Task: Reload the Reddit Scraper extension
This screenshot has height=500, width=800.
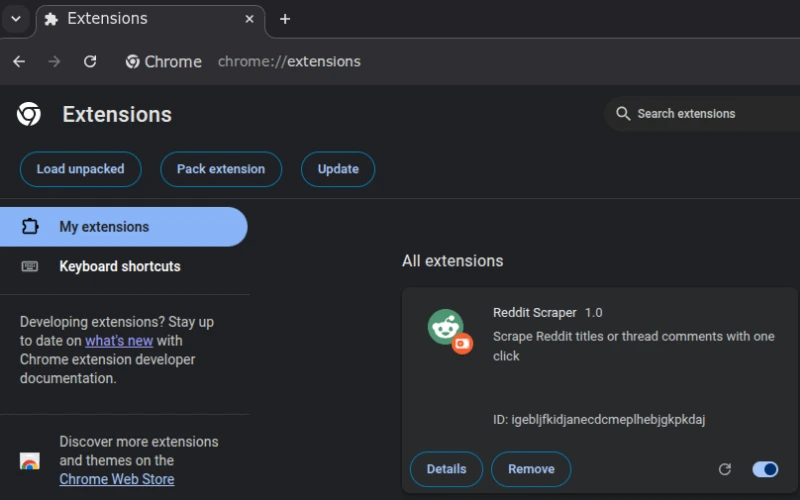Action: [x=725, y=469]
